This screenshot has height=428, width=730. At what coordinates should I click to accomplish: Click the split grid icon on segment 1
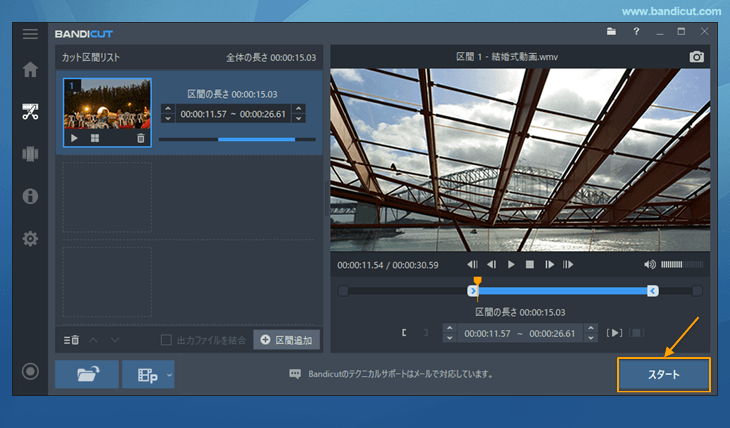click(x=95, y=138)
